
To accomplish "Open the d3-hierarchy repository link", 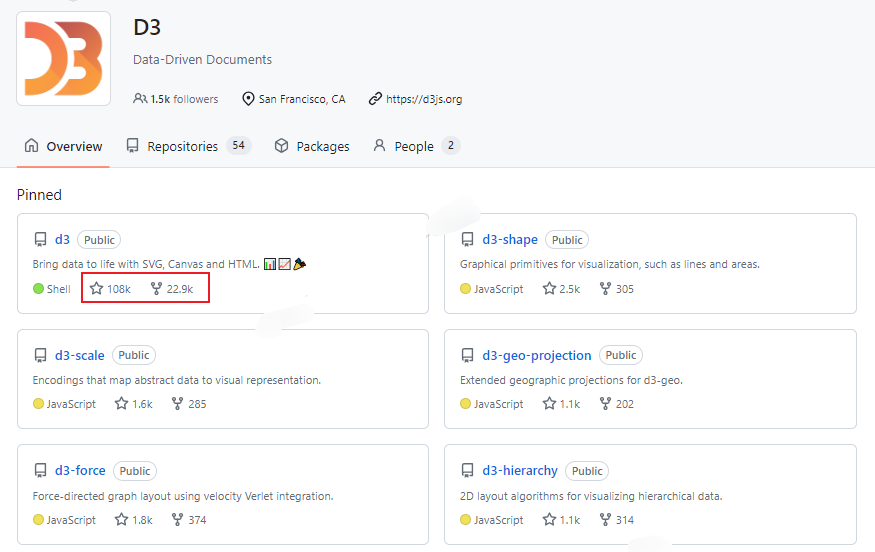I will 520,471.
